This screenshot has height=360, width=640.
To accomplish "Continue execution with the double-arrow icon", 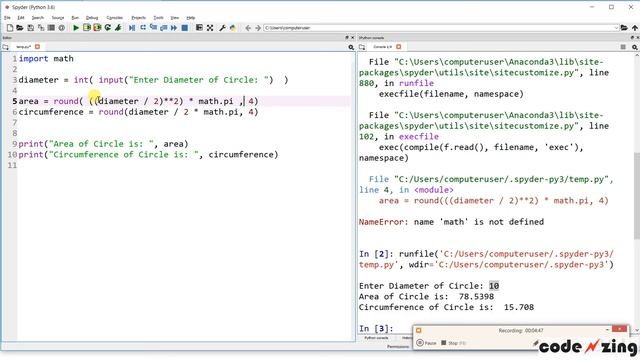I will point(174,28).
